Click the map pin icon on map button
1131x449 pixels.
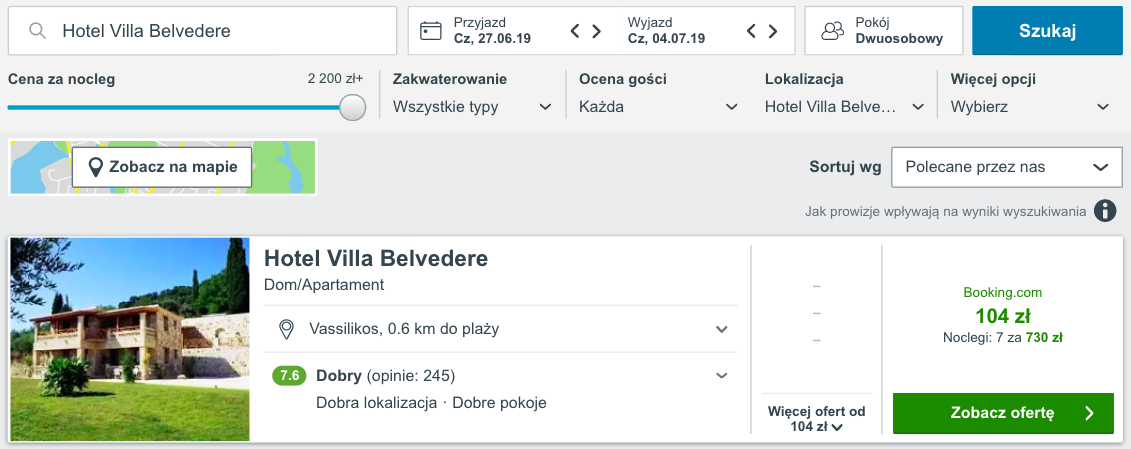click(x=94, y=167)
